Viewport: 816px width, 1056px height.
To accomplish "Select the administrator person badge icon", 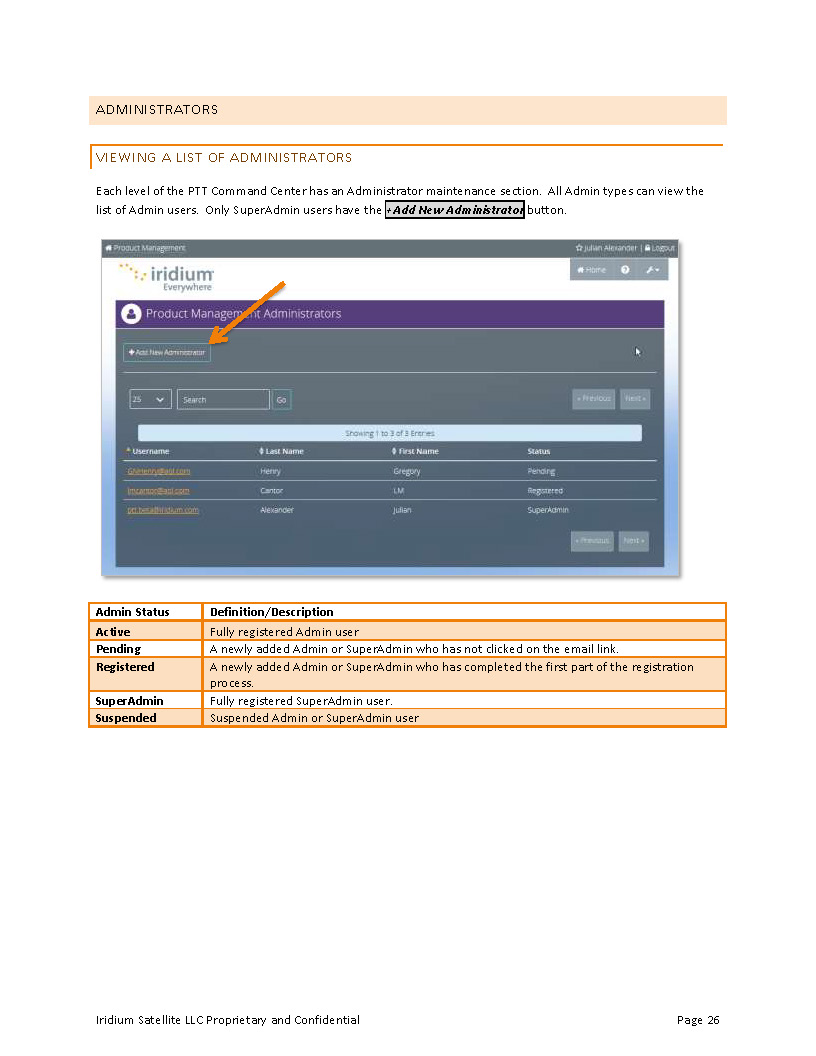I will pyautogui.click(x=130, y=313).
